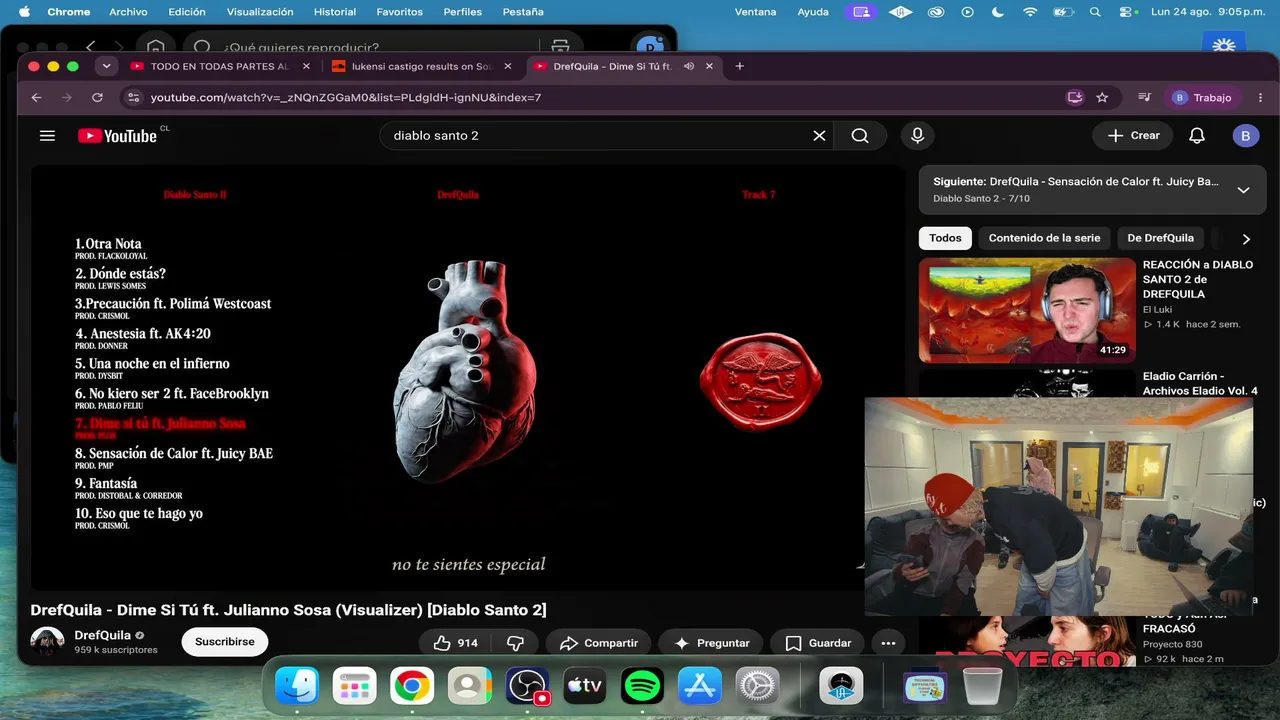The height and width of the screenshot is (720, 1280).
Task: Close the 'lukensi castigo results' tab
Action: coord(508,66)
